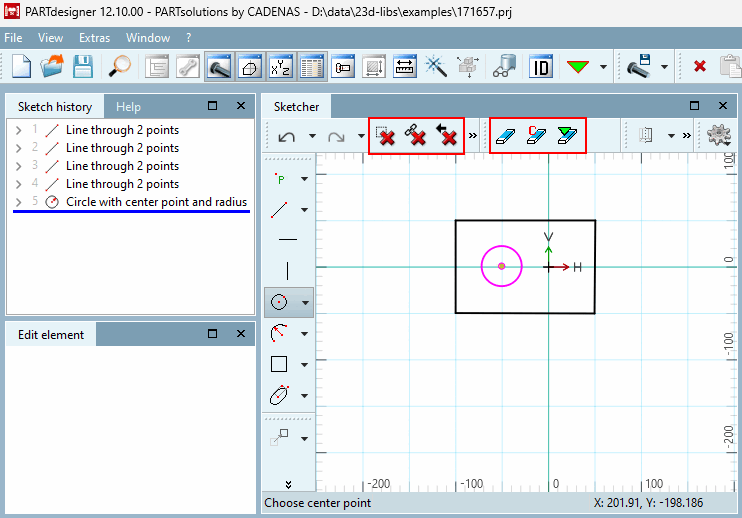Click the red X delete icon in main toolbar
Image resolution: width=742 pixels, height=518 pixels.
700,66
